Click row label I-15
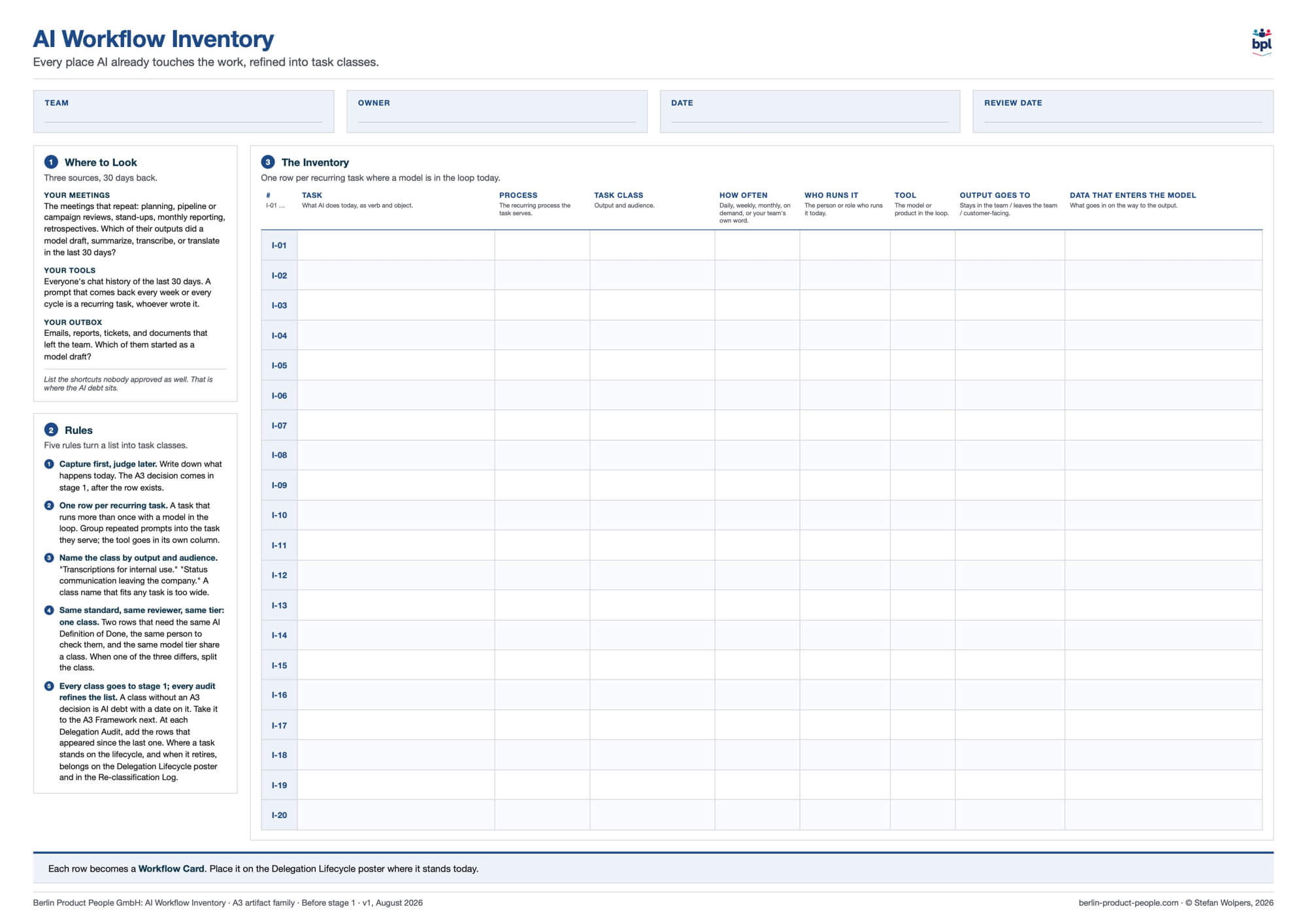1307x924 pixels. point(279,665)
